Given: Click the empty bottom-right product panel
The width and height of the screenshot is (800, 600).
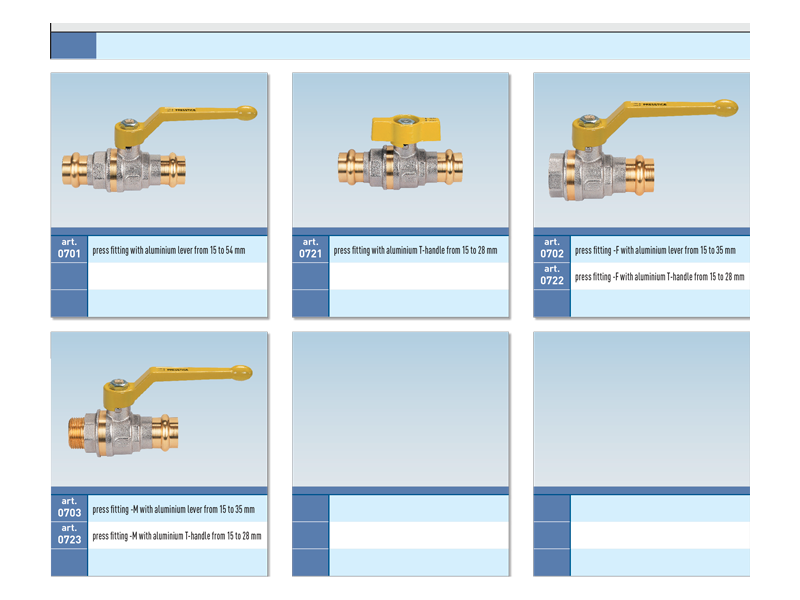Looking at the screenshot, I should pyautogui.click(x=641, y=410).
